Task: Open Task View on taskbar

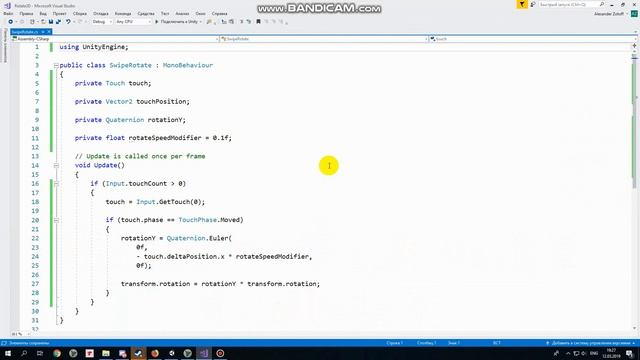Action: click(x=40, y=353)
